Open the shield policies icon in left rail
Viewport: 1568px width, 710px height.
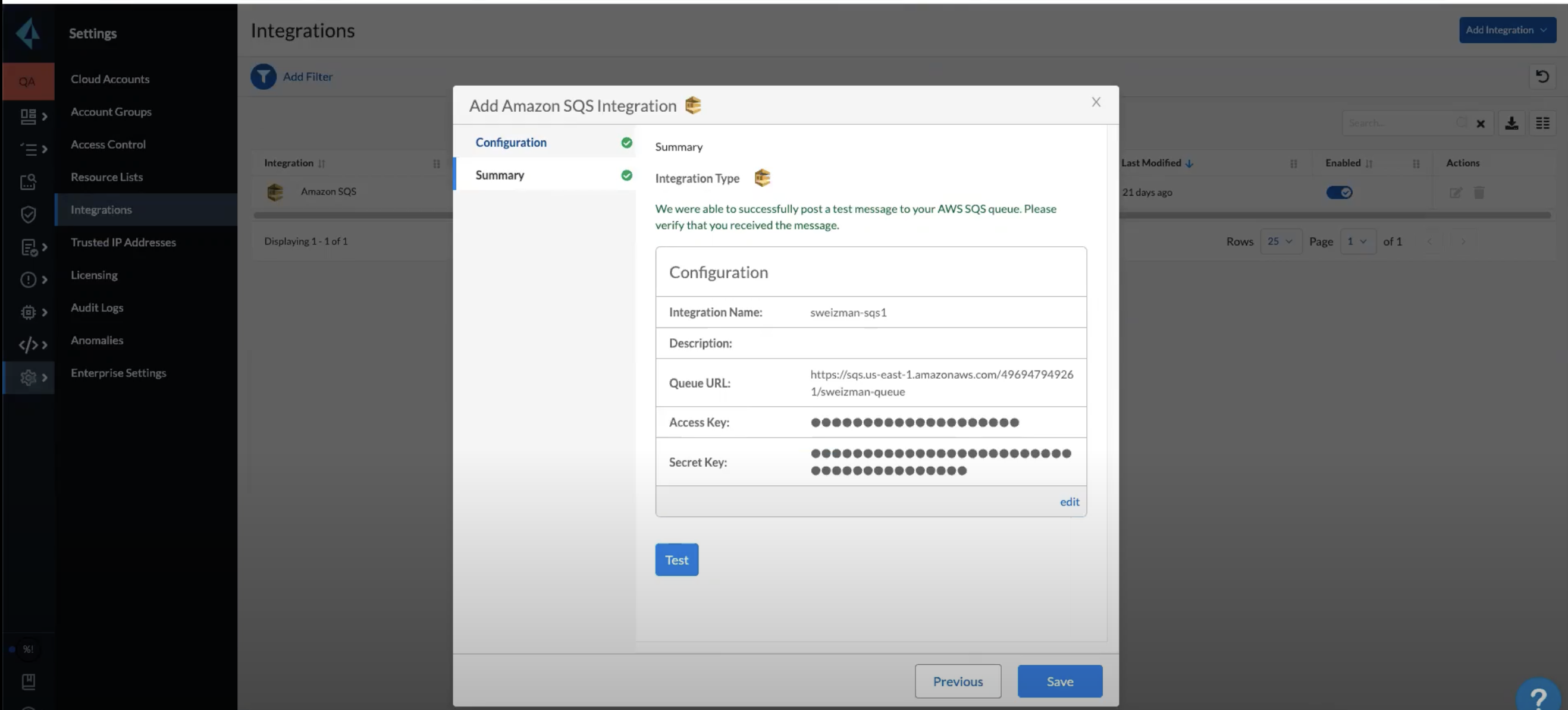27,214
